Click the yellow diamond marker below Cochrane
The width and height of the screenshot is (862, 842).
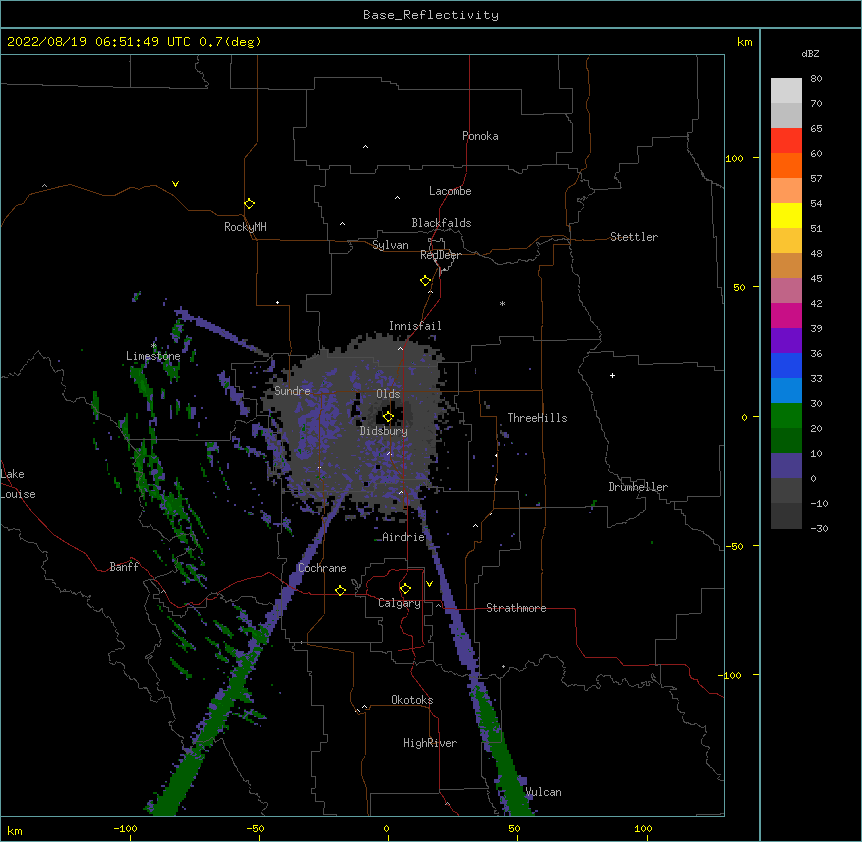(340, 590)
